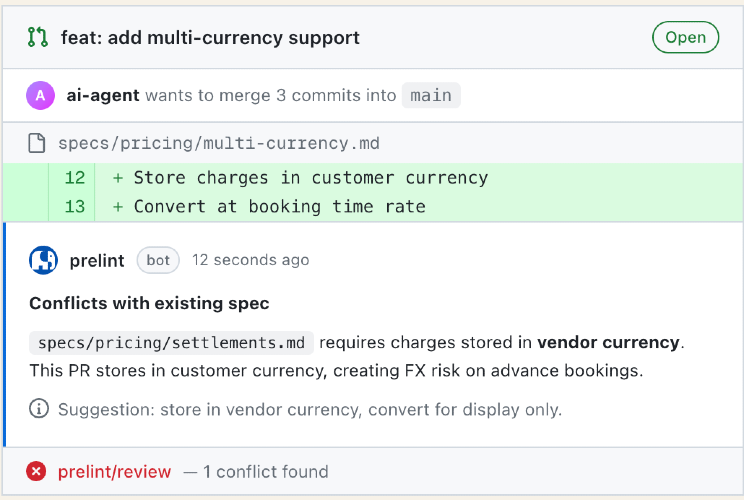Click the '12 seconds ago' timestamp

(250, 260)
